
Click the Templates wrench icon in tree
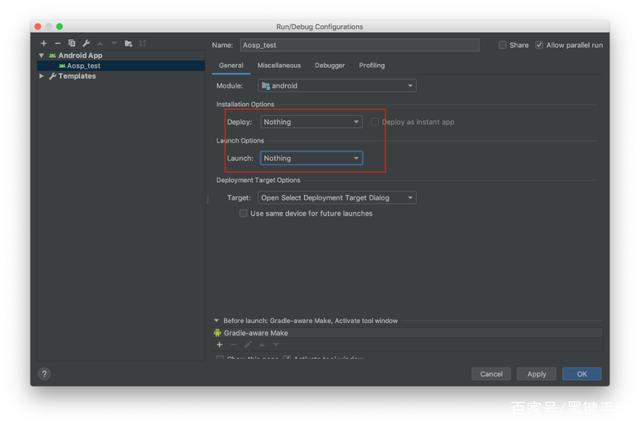[x=53, y=76]
